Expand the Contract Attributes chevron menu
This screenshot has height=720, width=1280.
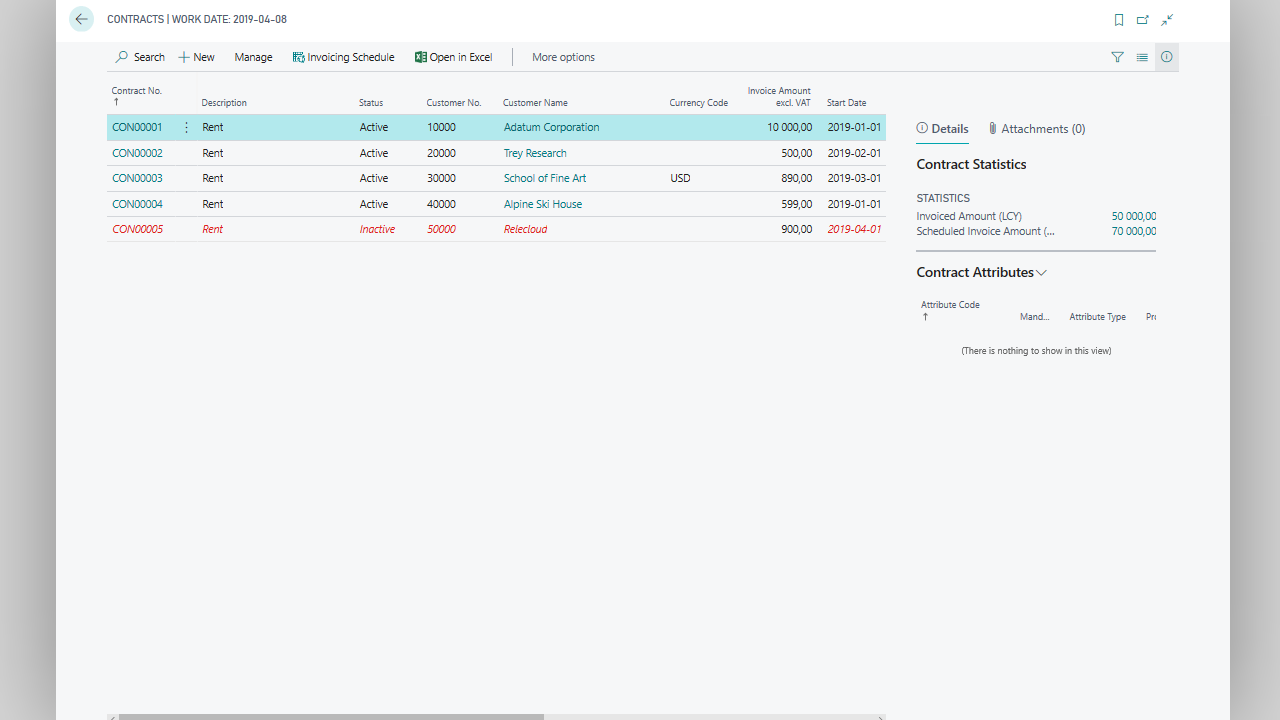(x=1041, y=272)
